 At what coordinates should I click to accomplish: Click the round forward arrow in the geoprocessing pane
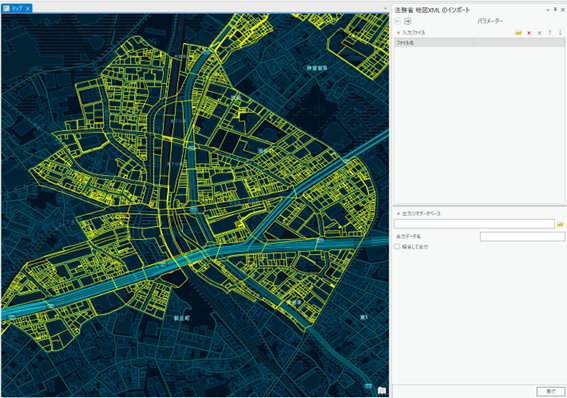pos(408,21)
